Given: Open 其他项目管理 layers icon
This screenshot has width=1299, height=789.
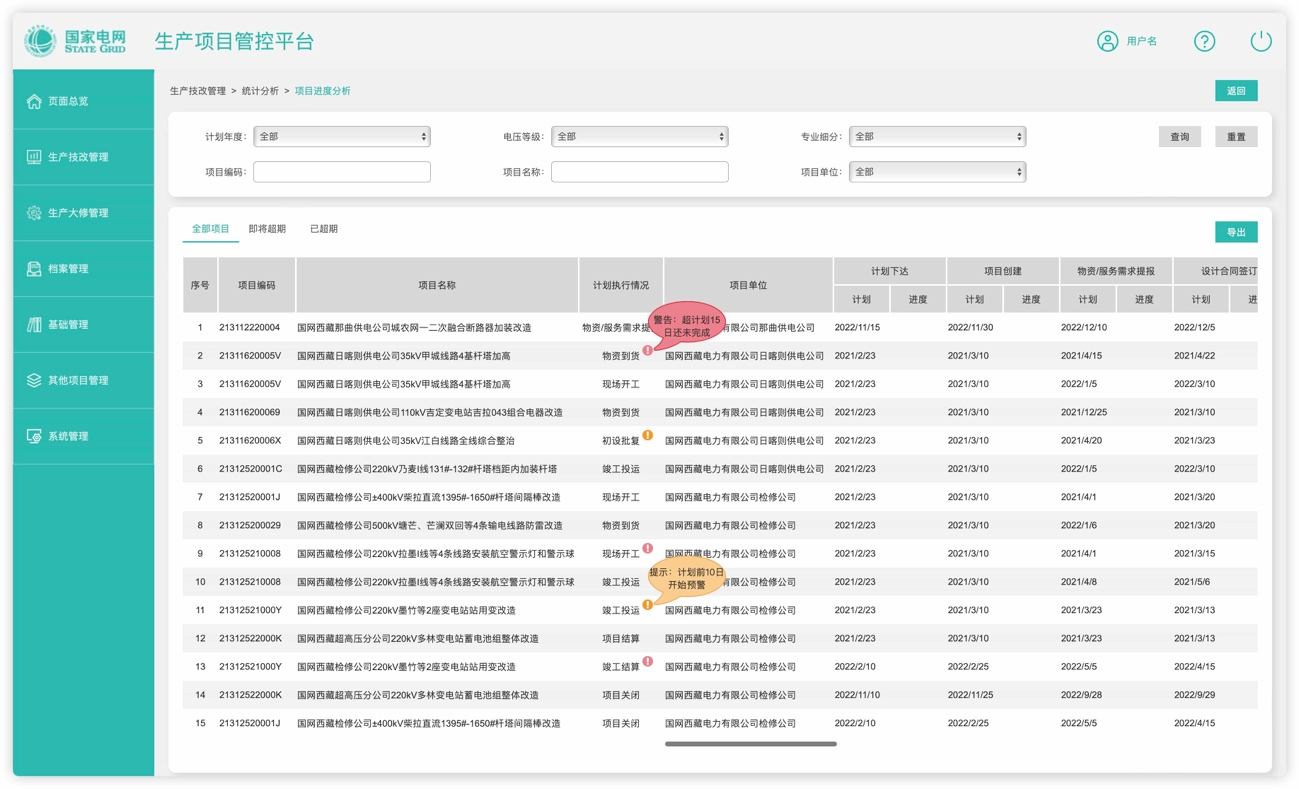Looking at the screenshot, I should tap(34, 381).
